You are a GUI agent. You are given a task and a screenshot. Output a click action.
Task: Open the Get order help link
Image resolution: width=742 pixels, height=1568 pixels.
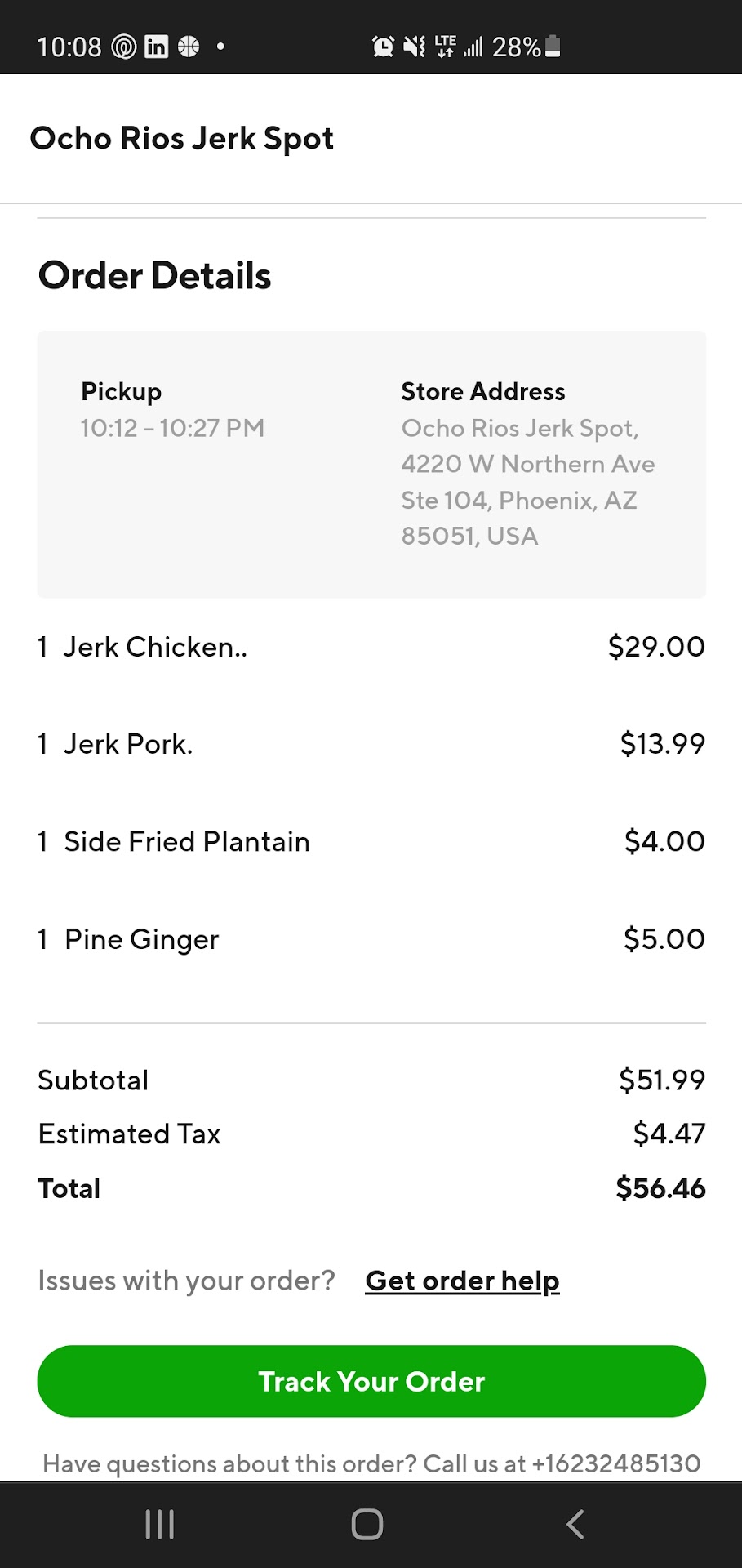pos(462,1281)
